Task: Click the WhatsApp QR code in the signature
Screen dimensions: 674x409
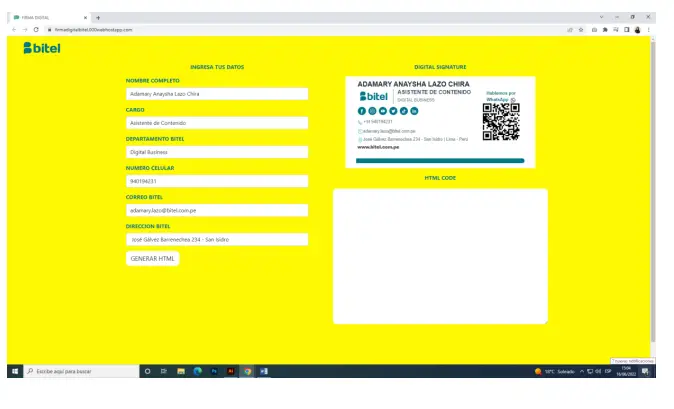Action: click(501, 122)
